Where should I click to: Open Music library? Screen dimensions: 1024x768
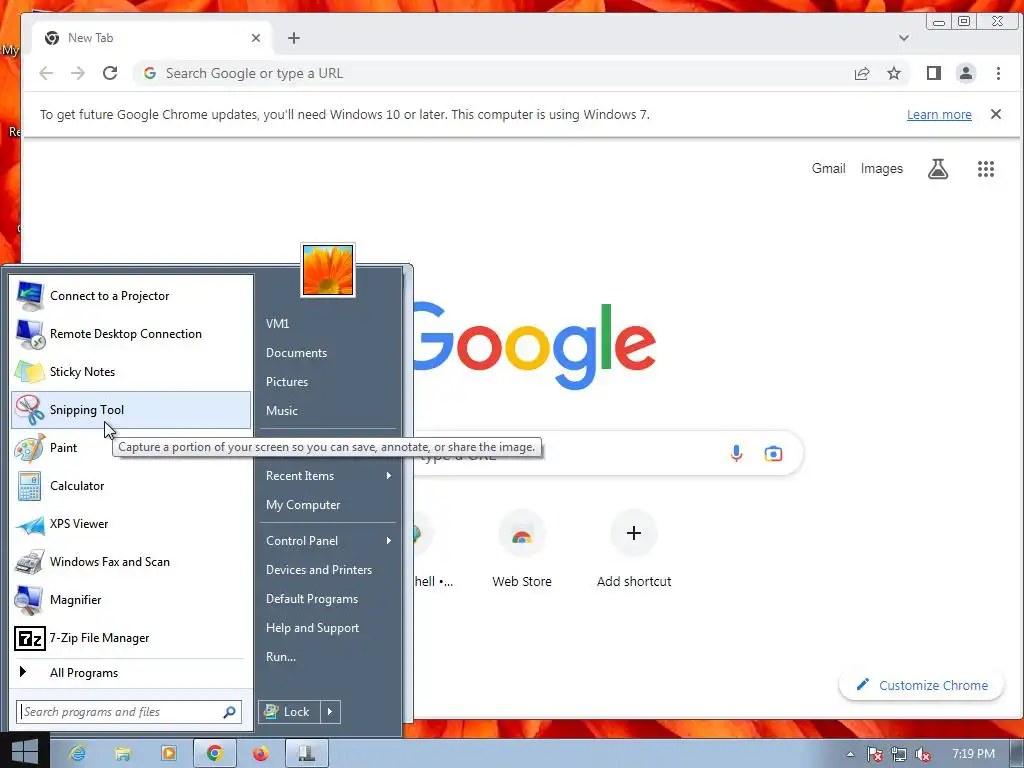pos(328,411)
